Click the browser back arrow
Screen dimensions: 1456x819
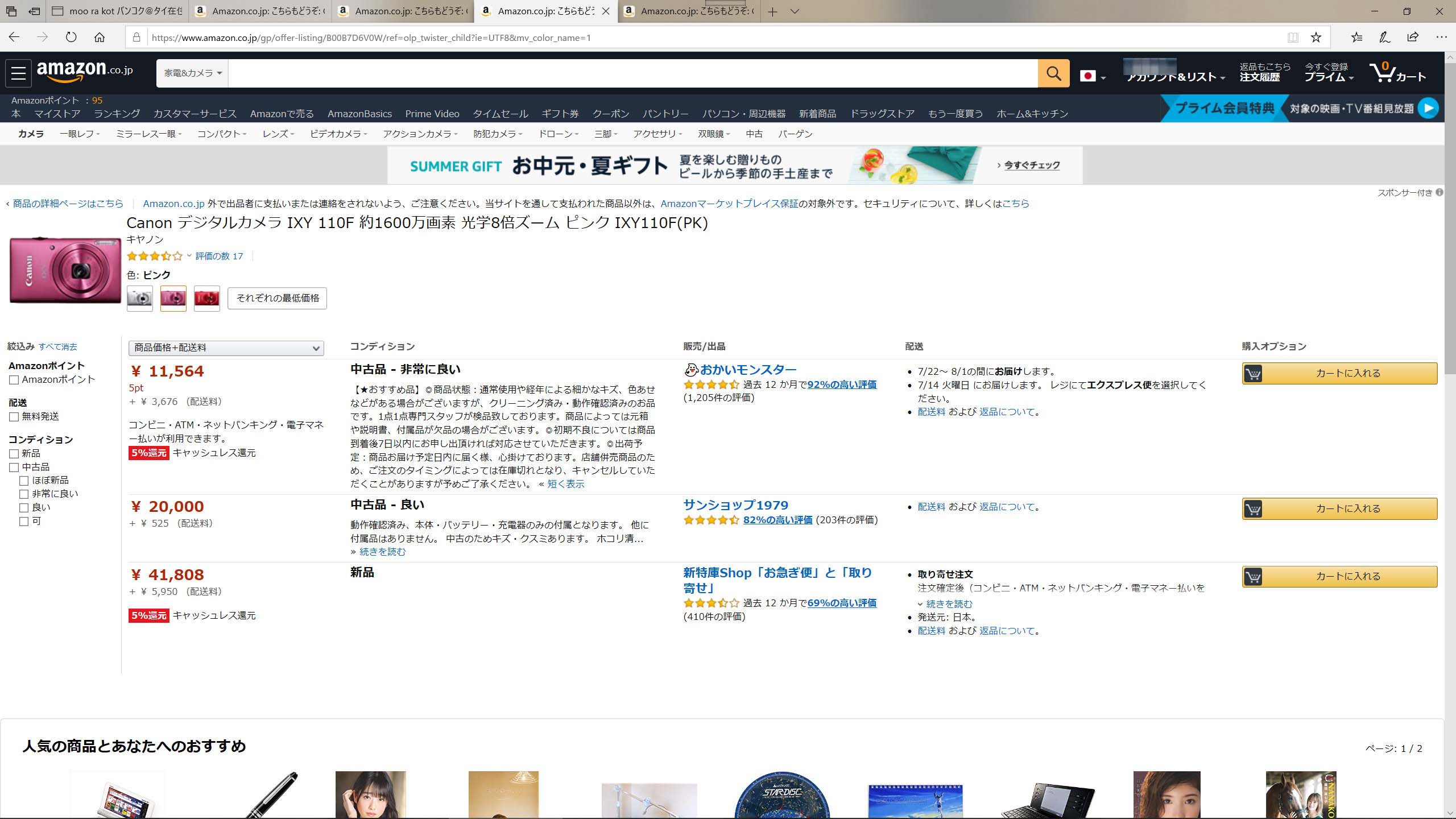pyautogui.click(x=14, y=38)
